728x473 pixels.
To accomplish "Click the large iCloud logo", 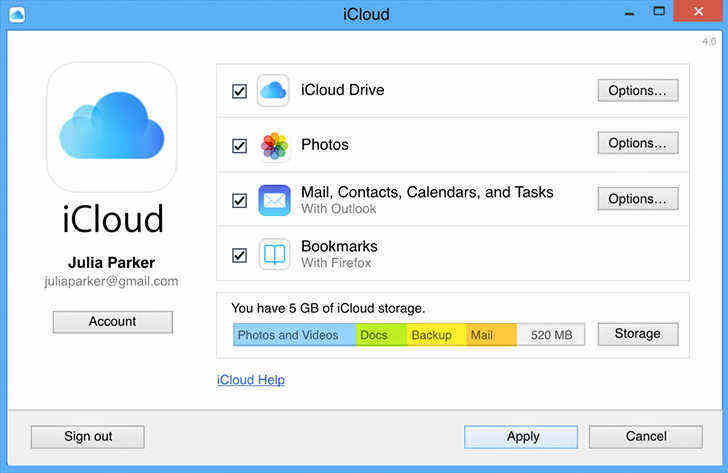I will [x=112, y=127].
